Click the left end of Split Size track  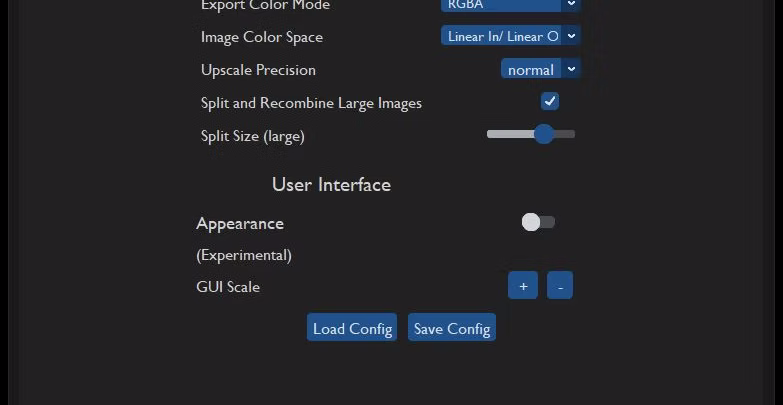[x=491, y=134]
